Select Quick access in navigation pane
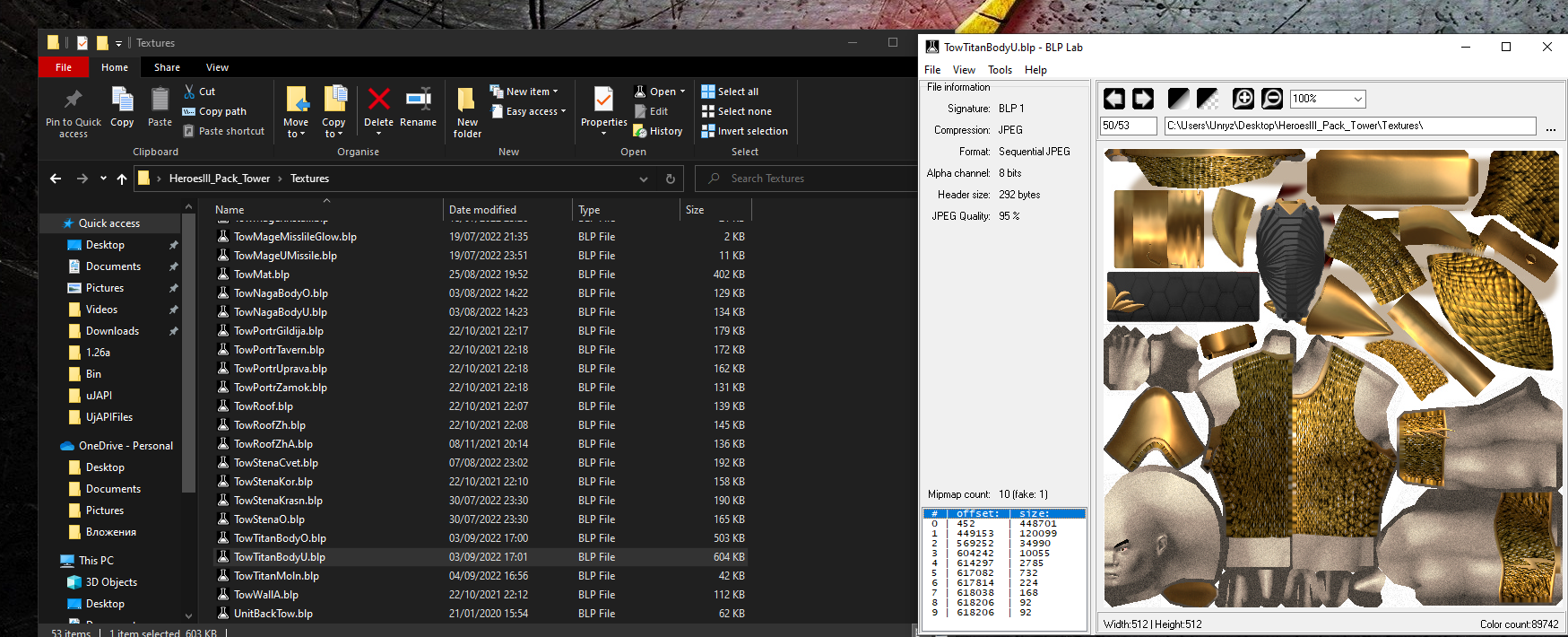Screen dimensions: 1568x637 pyautogui.click(x=109, y=223)
